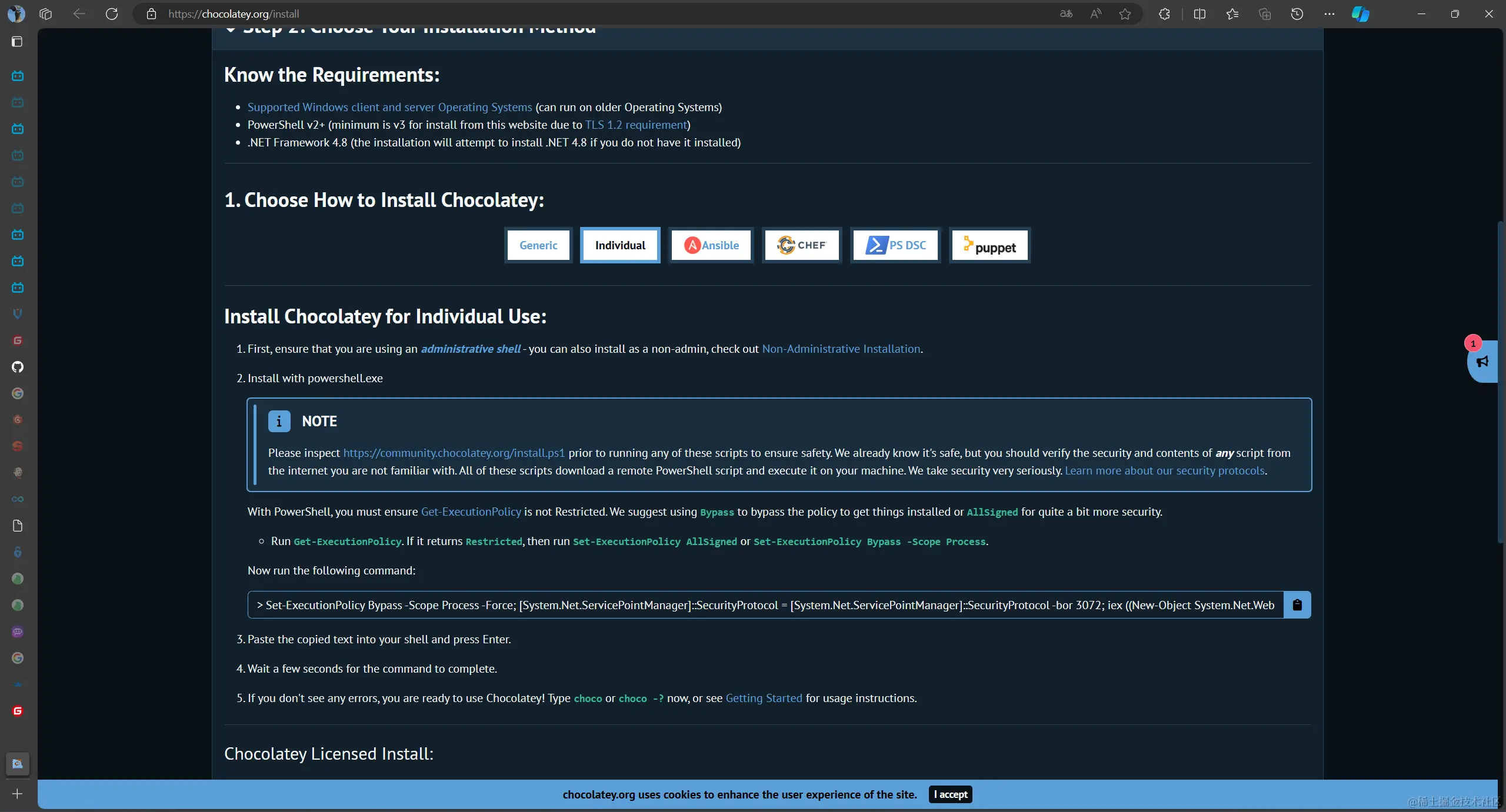
Task: Add this page to favorites star
Action: coord(1125,14)
